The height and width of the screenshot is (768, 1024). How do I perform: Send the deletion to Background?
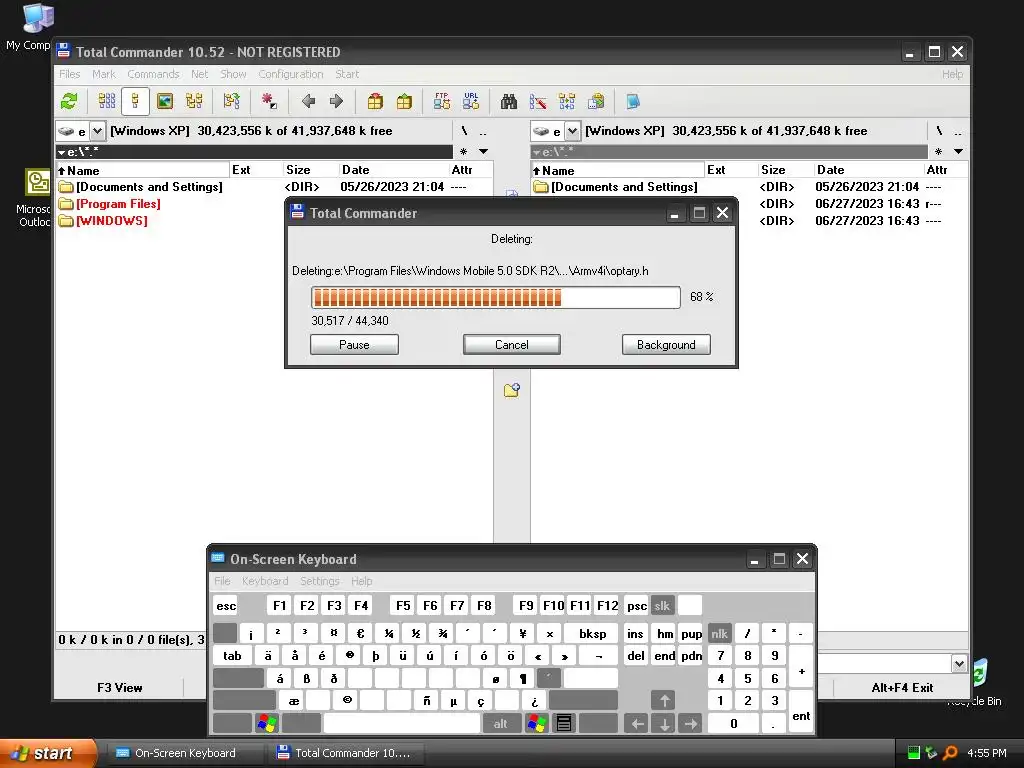(x=666, y=344)
